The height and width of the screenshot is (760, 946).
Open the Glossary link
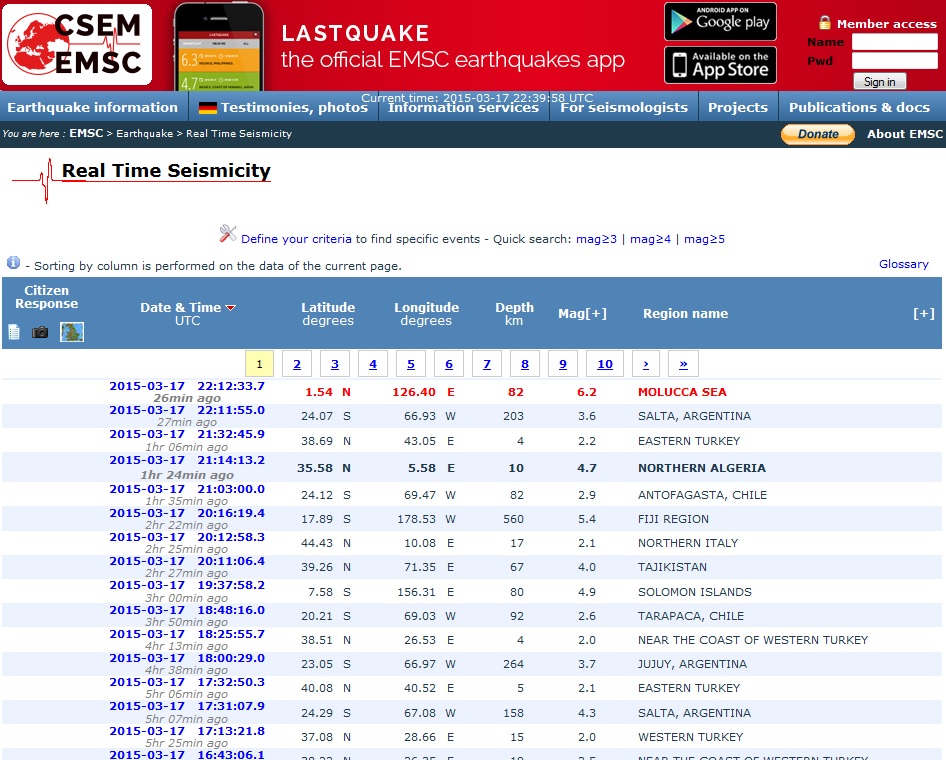click(903, 264)
